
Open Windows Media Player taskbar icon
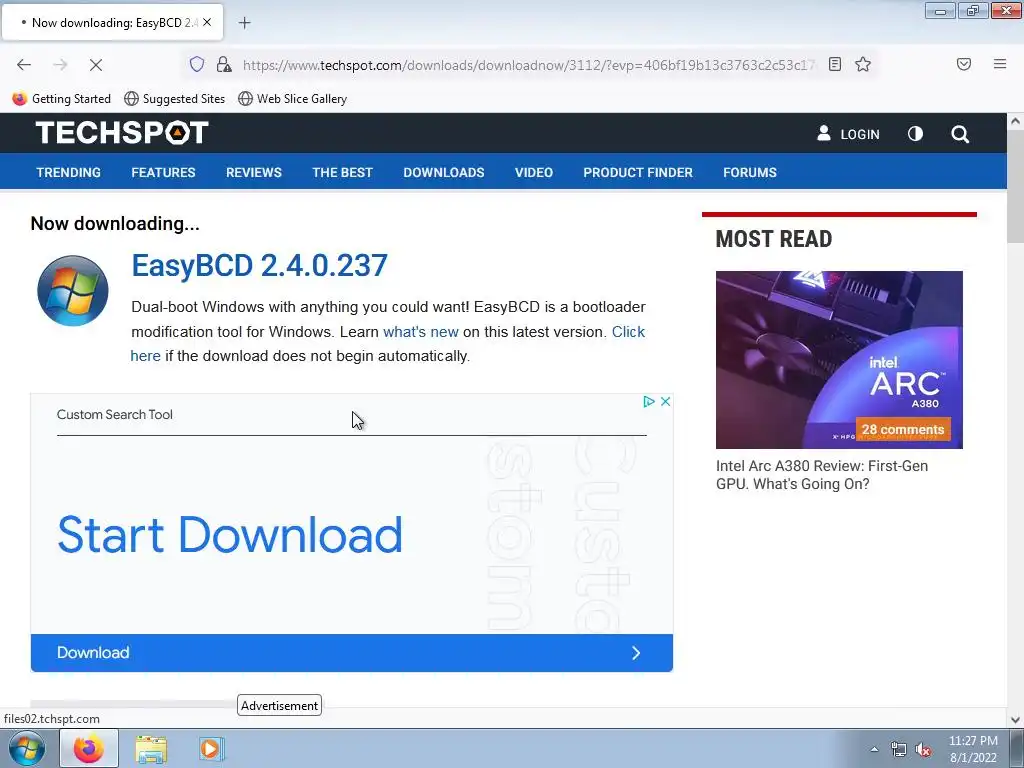211,748
